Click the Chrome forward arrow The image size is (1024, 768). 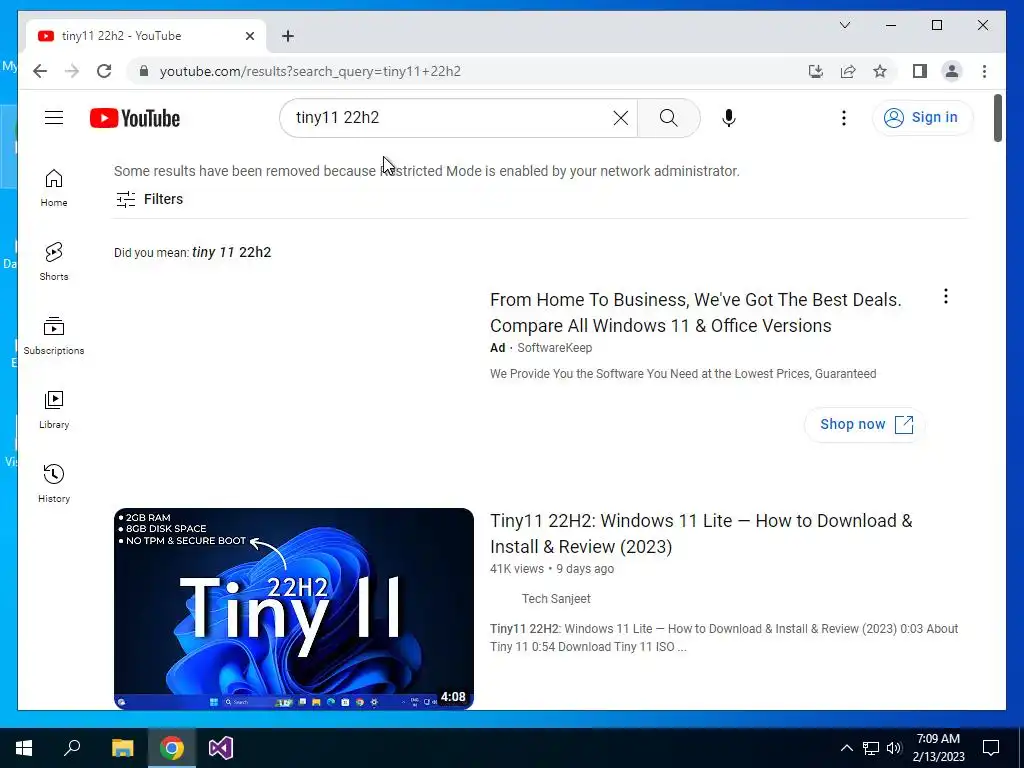72,71
